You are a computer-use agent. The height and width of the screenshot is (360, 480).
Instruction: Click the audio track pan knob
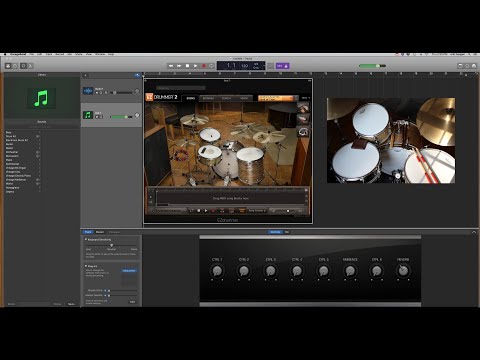[x=137, y=91]
